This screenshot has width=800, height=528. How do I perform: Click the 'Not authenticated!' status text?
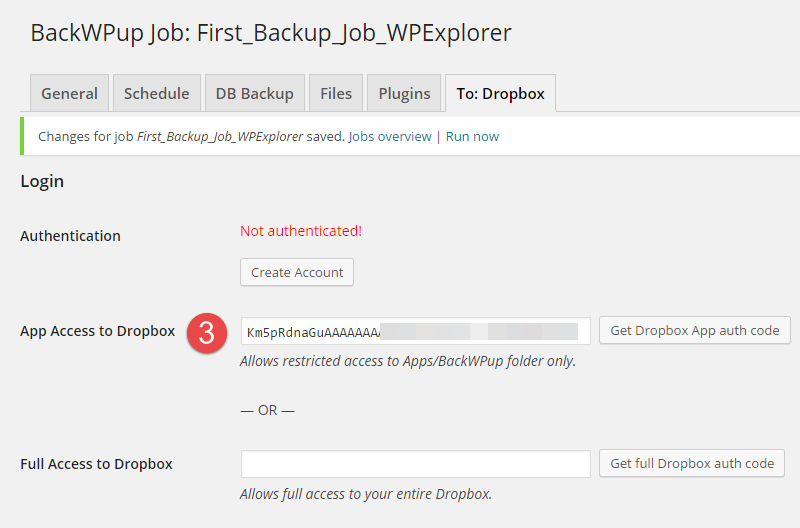[301, 231]
